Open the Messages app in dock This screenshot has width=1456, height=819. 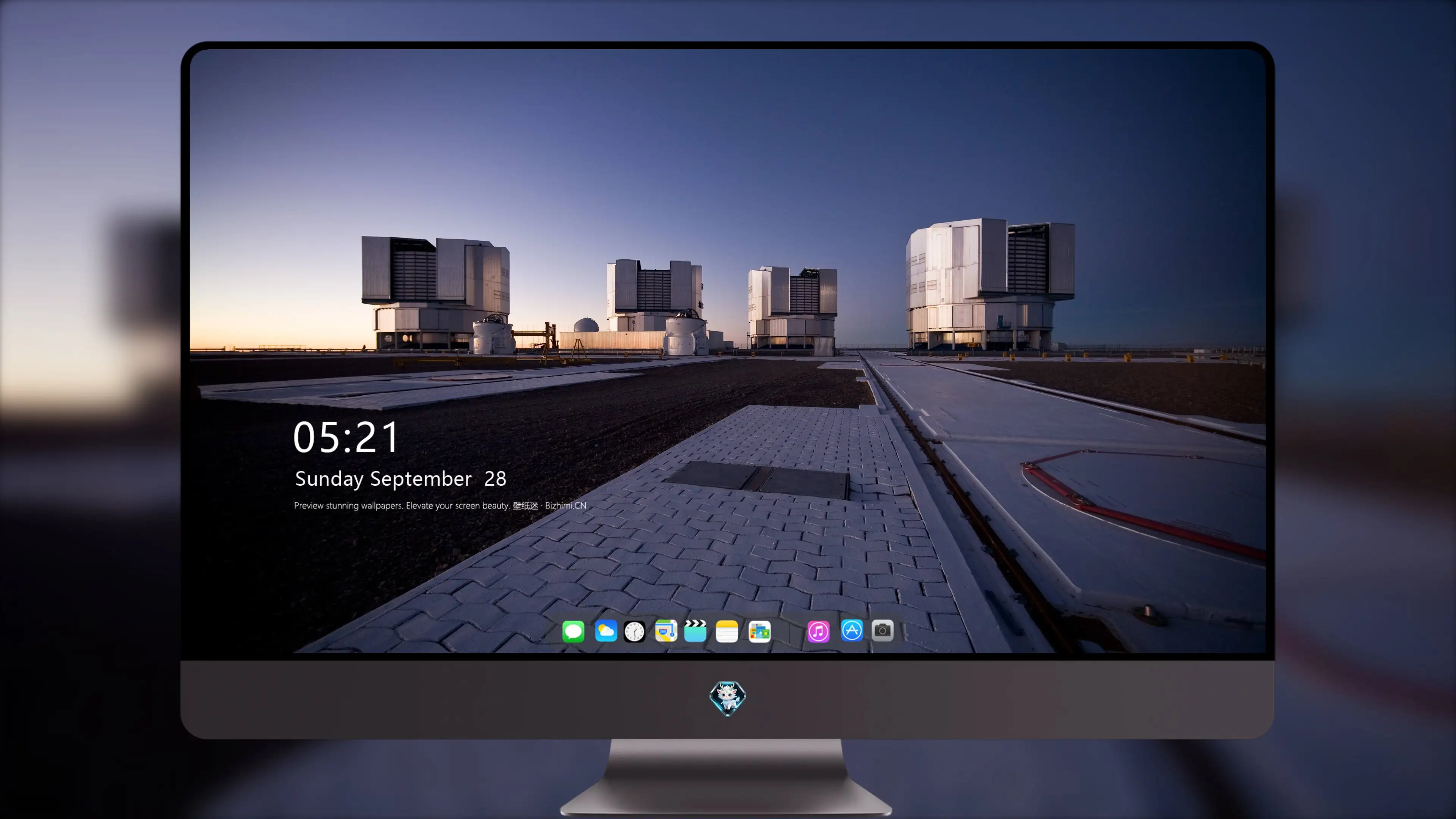coord(573,631)
